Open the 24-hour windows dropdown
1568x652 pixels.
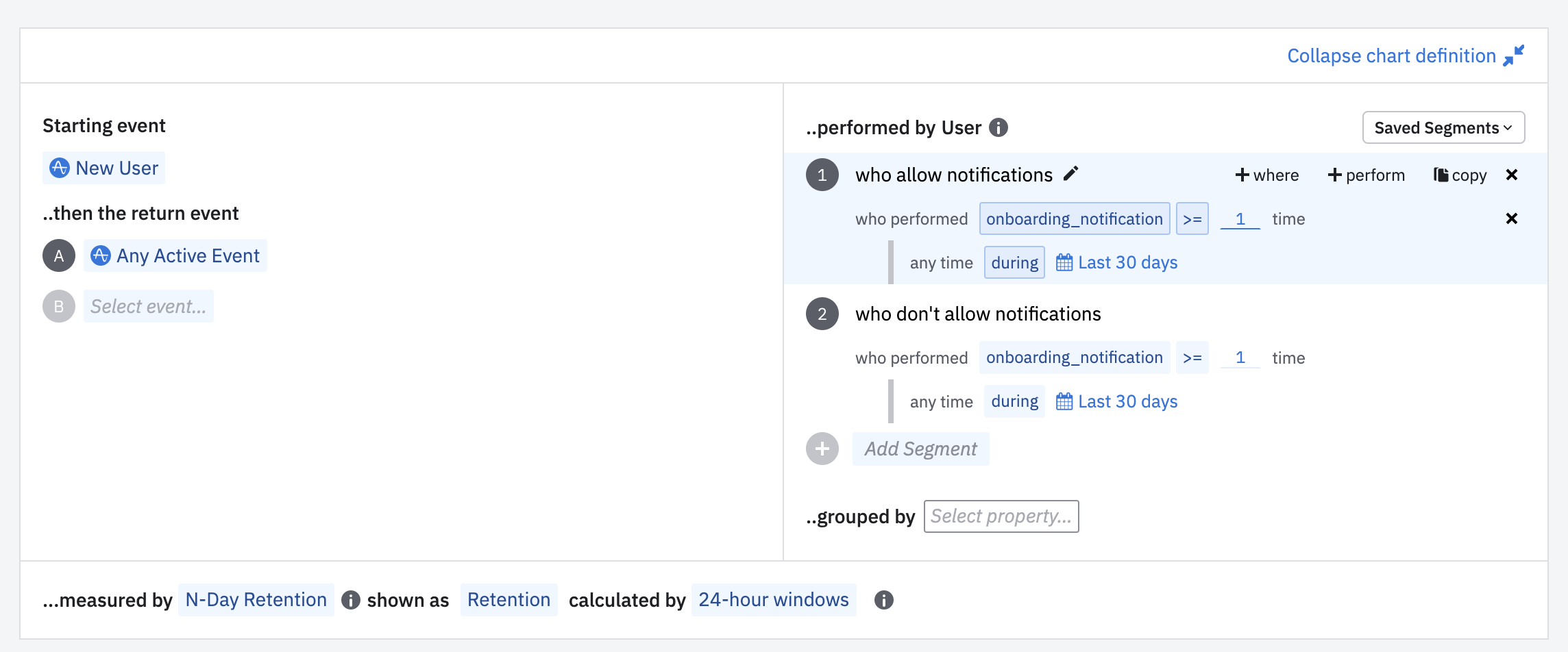pos(774,600)
